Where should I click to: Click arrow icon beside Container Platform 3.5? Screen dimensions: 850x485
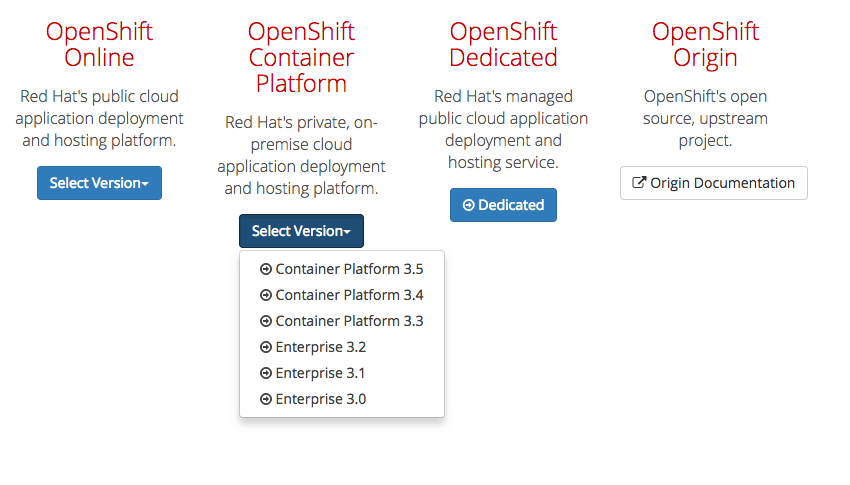click(x=266, y=269)
